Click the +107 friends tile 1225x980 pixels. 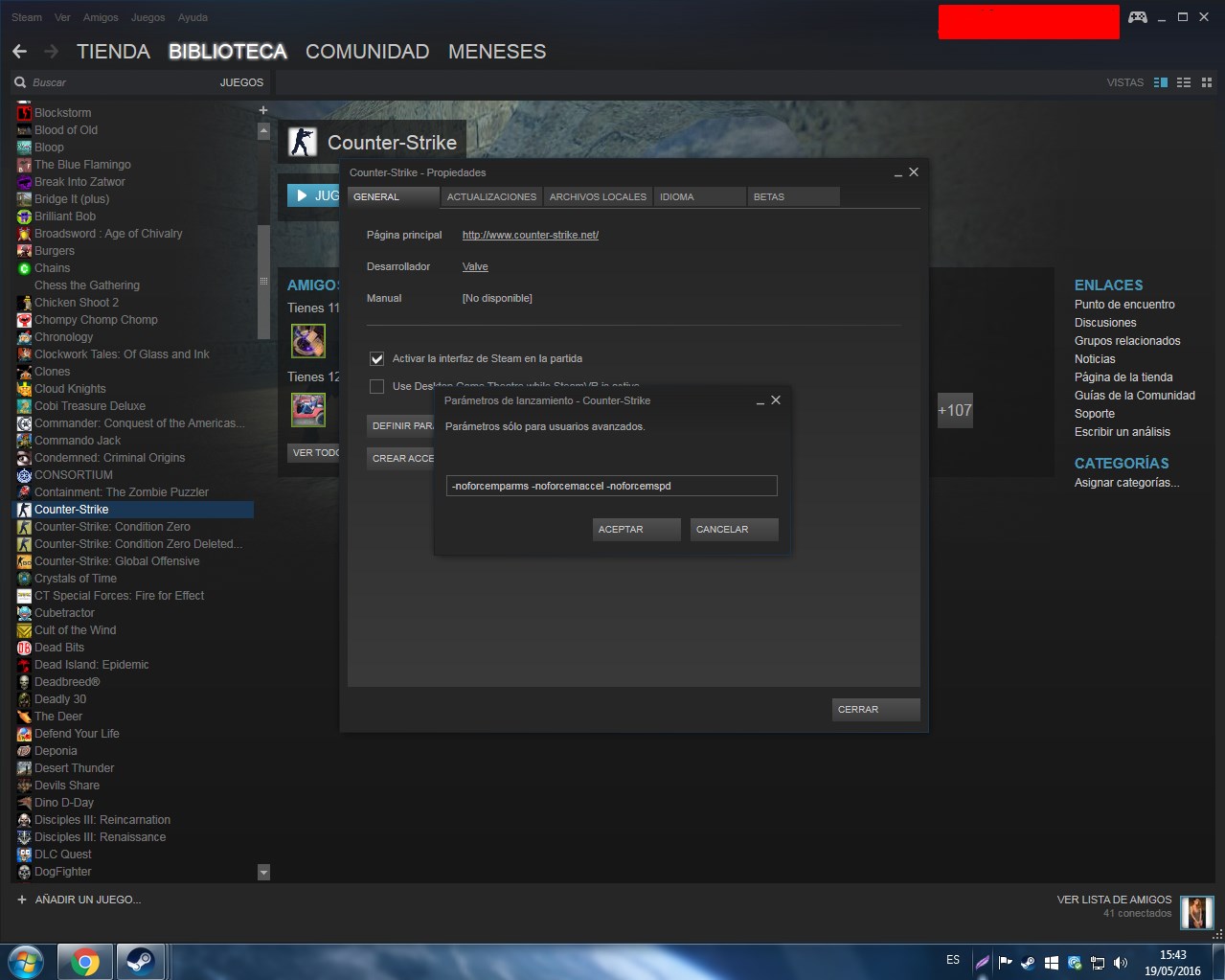[955, 410]
